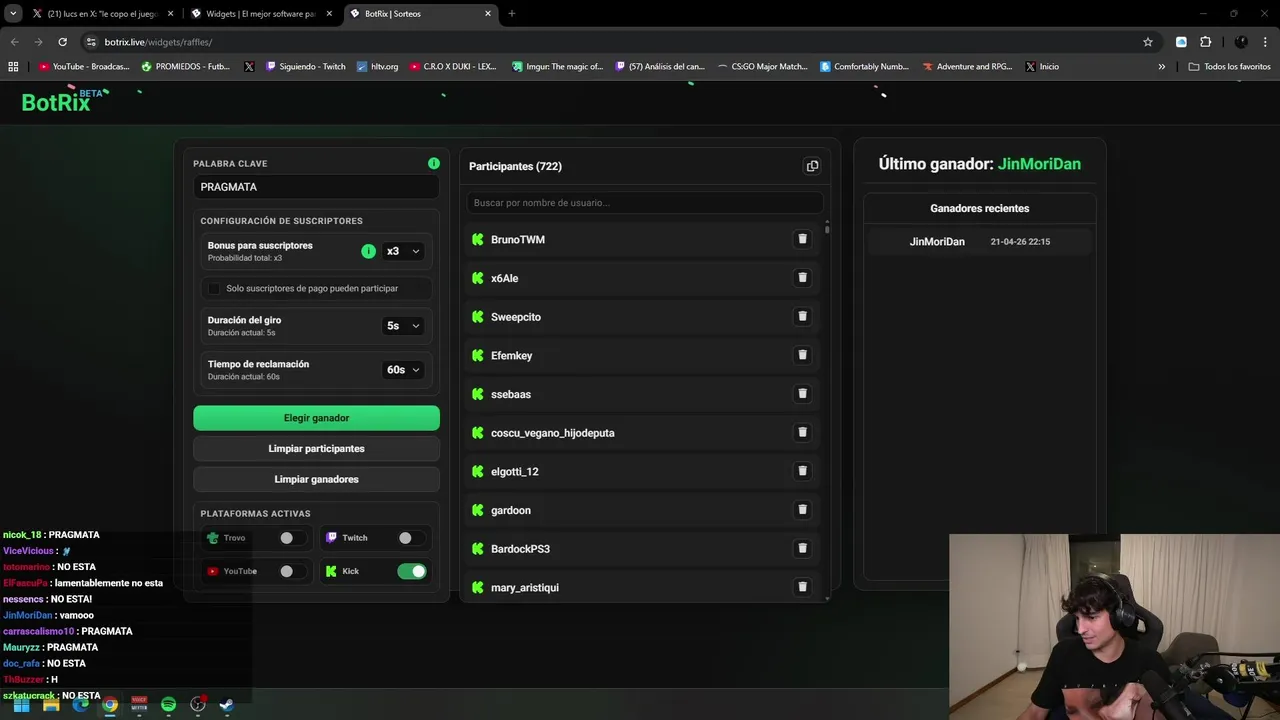Remove ssebaas via trash icon
Image resolution: width=1280 pixels, height=720 pixels.
point(802,394)
